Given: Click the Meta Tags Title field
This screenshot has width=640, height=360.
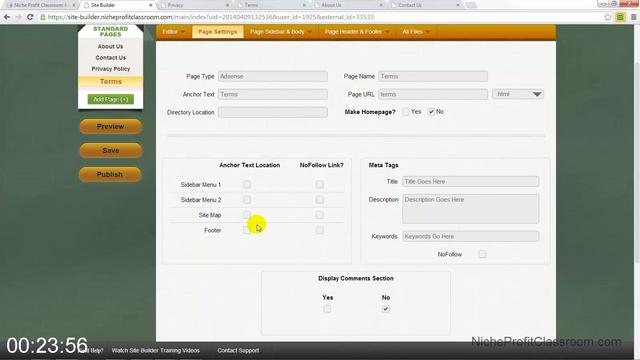Looking at the screenshot, I should [x=470, y=182].
